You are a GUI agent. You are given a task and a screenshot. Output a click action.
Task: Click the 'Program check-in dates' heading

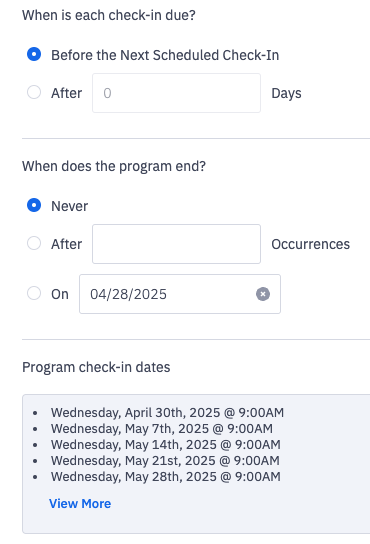click(x=96, y=367)
